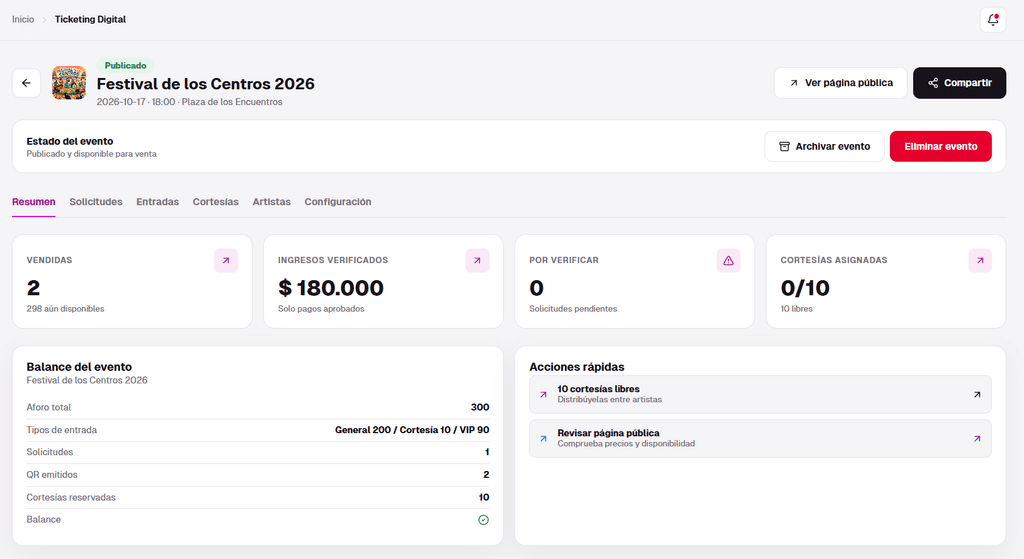1024x559 pixels.
Task: Click Acciones rápidas heading
Action: tap(577, 367)
